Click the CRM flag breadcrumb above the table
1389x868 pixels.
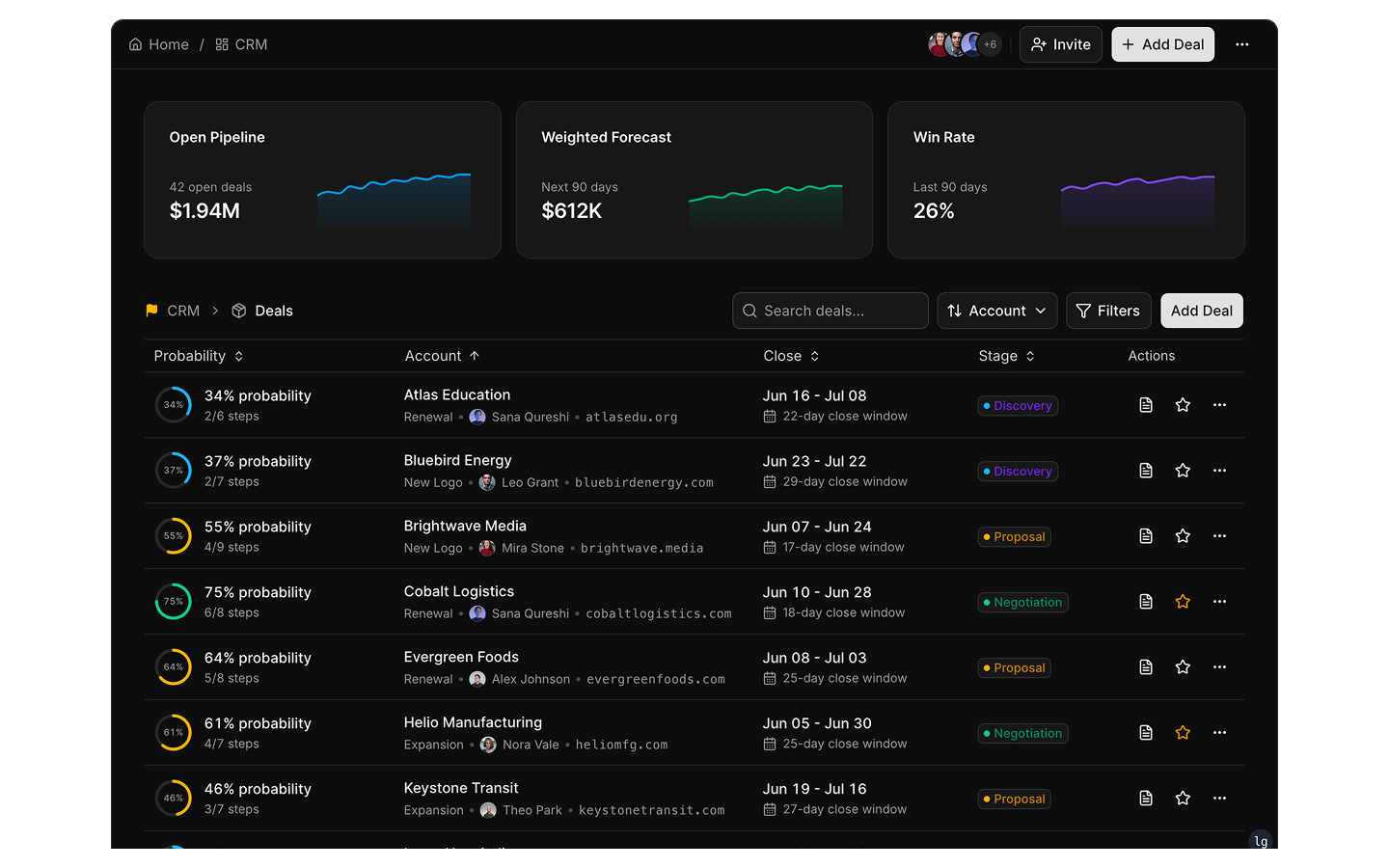173,311
